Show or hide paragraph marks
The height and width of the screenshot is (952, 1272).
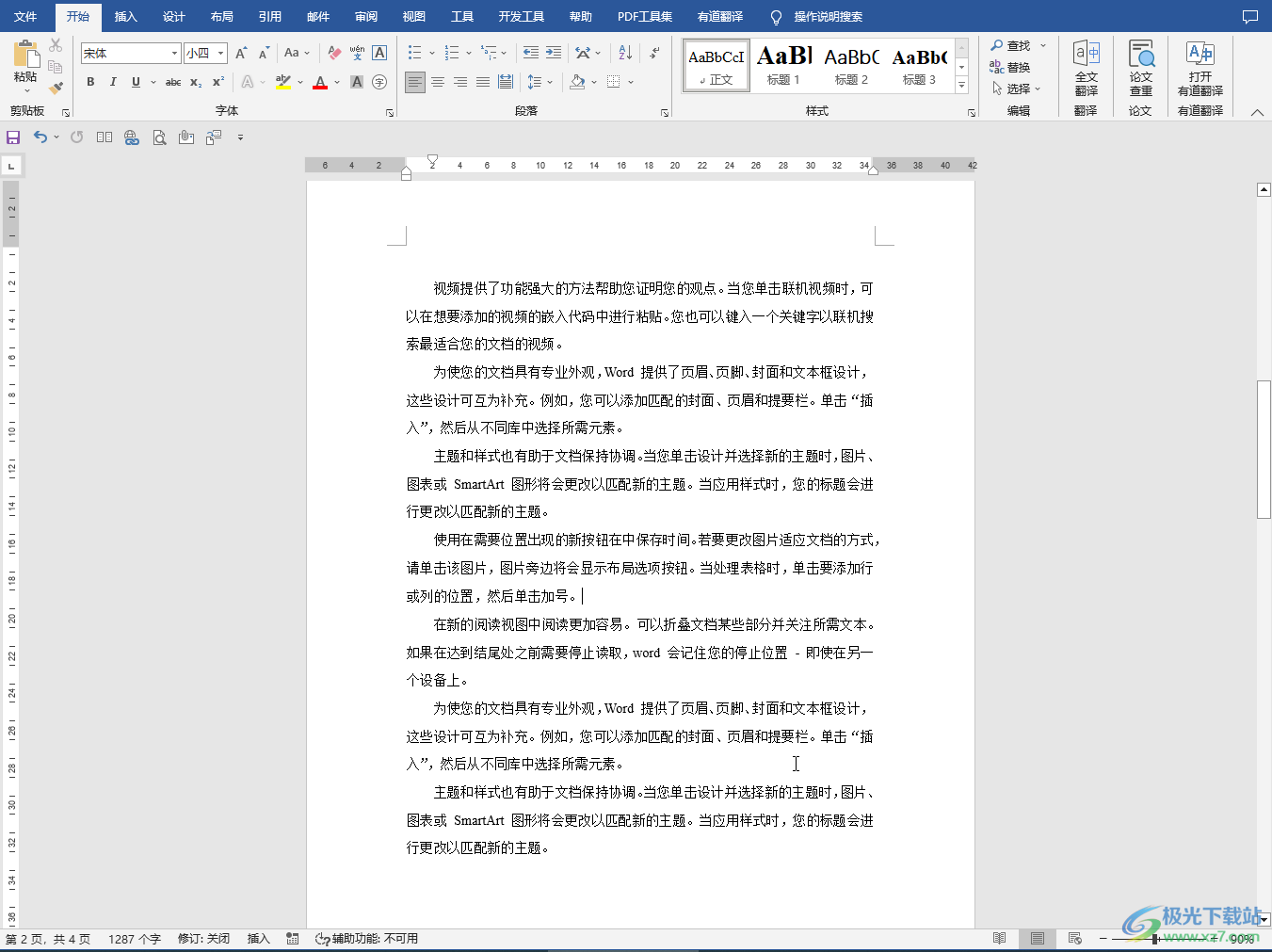point(654,53)
